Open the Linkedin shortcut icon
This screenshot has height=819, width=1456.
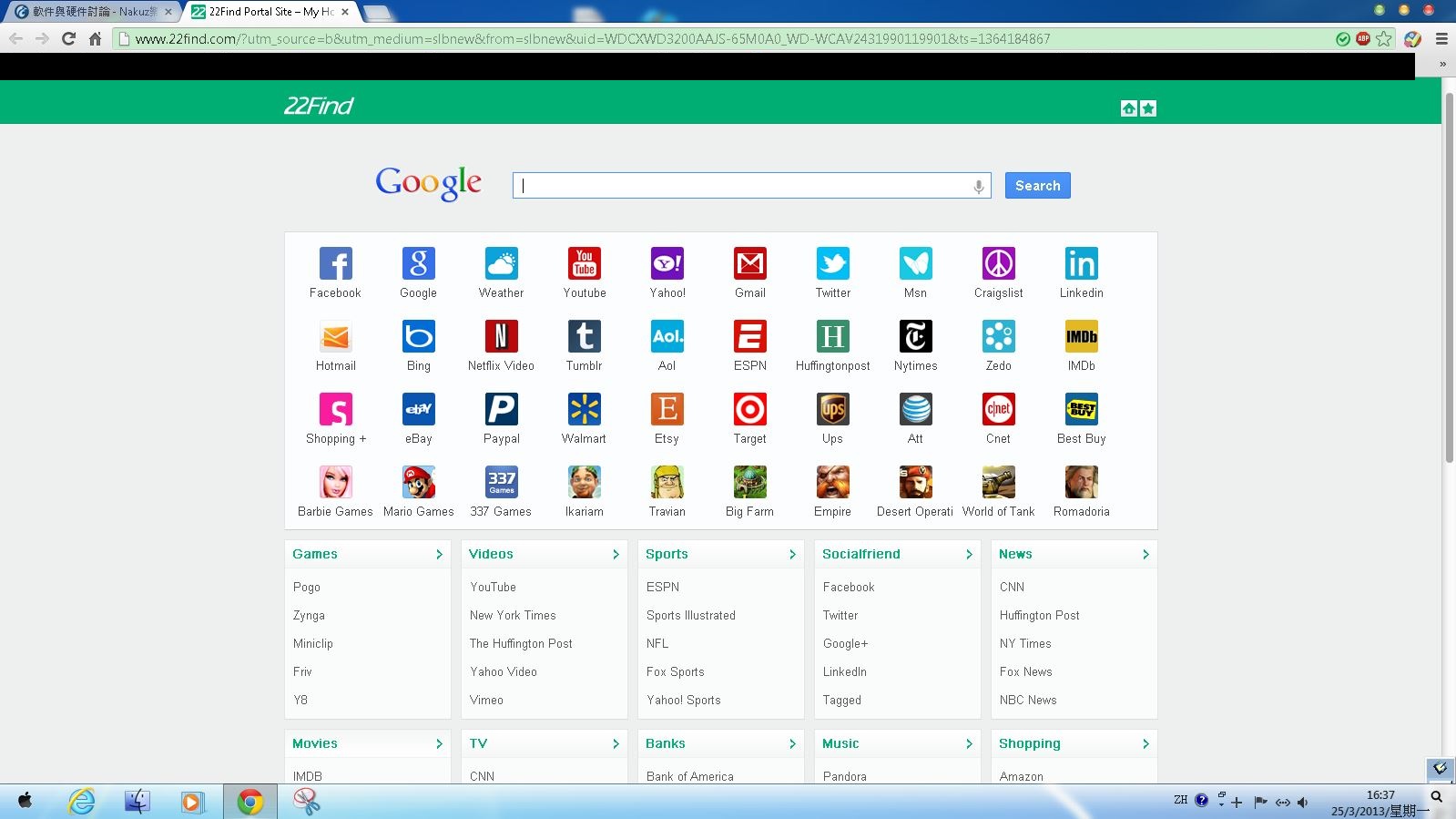[1082, 264]
